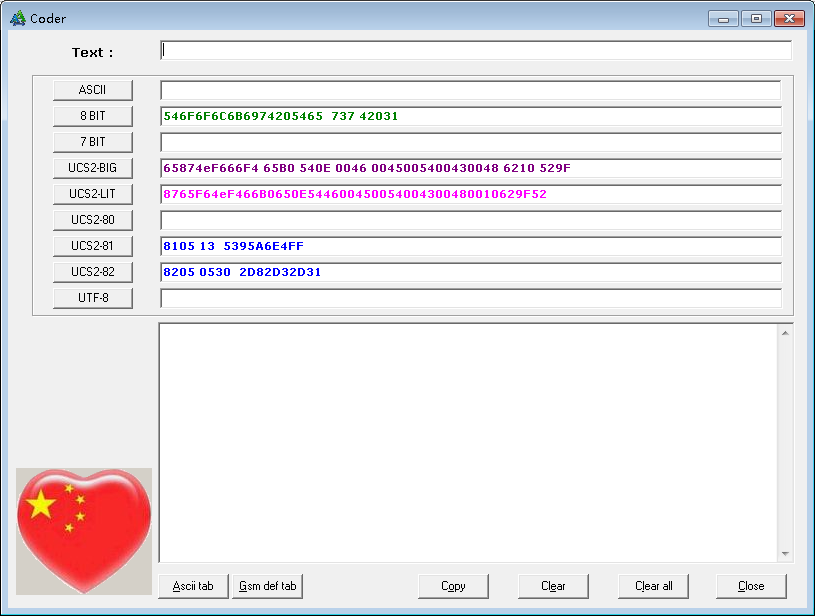Click the 8 BIT field with 546F6F6C hex
This screenshot has height=616, width=815.
tap(470, 116)
